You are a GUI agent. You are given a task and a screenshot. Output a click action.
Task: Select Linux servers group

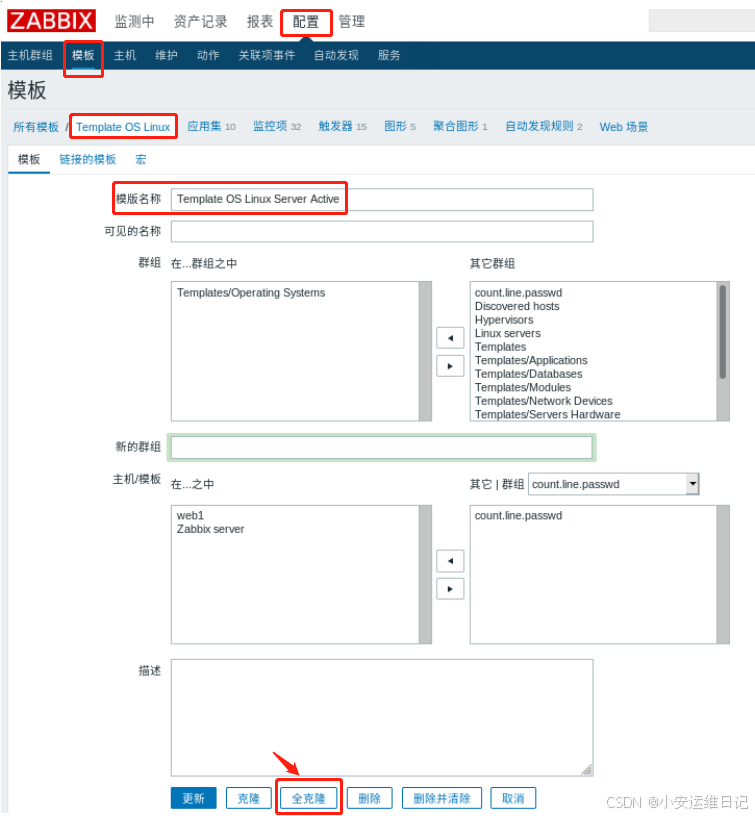tap(507, 333)
